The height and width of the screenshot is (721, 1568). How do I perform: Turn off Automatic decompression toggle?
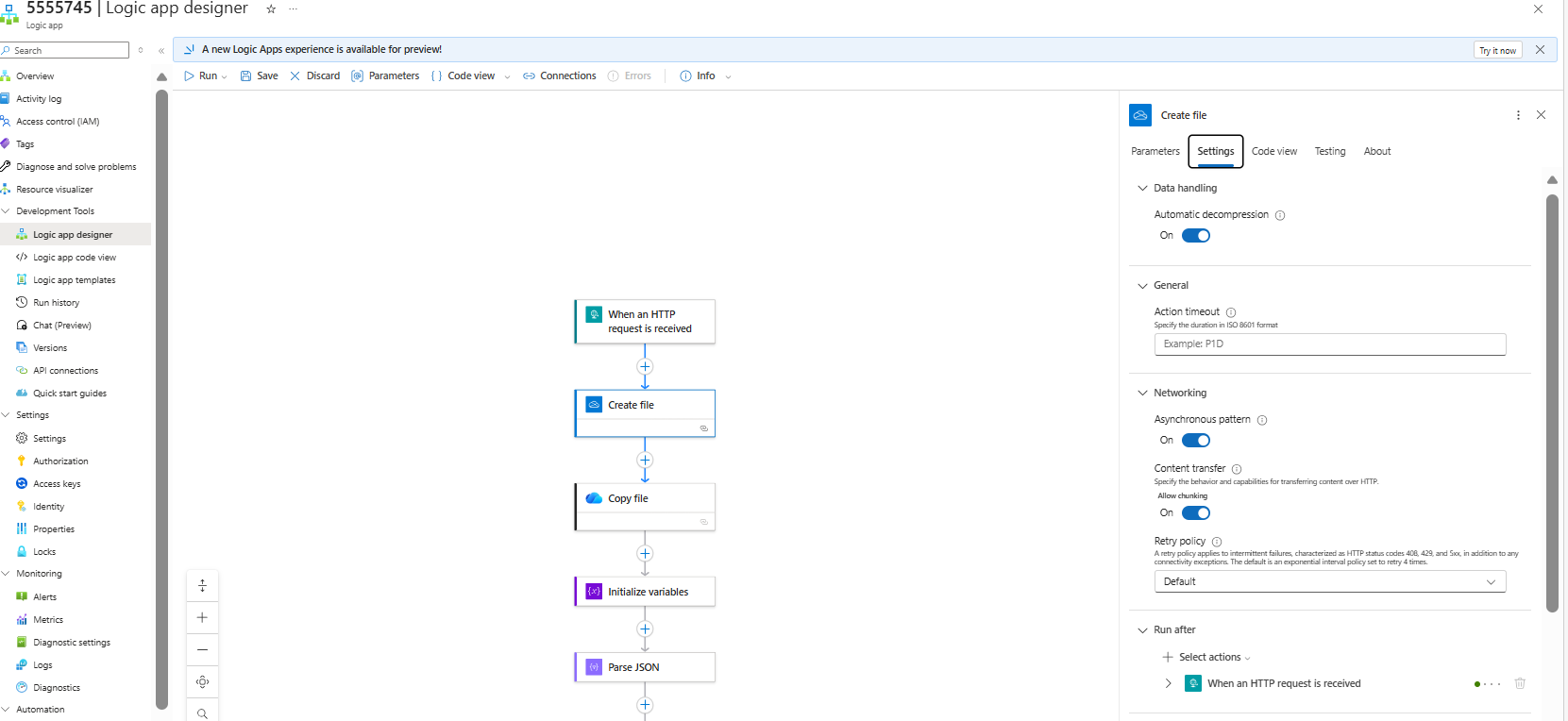coord(1196,236)
